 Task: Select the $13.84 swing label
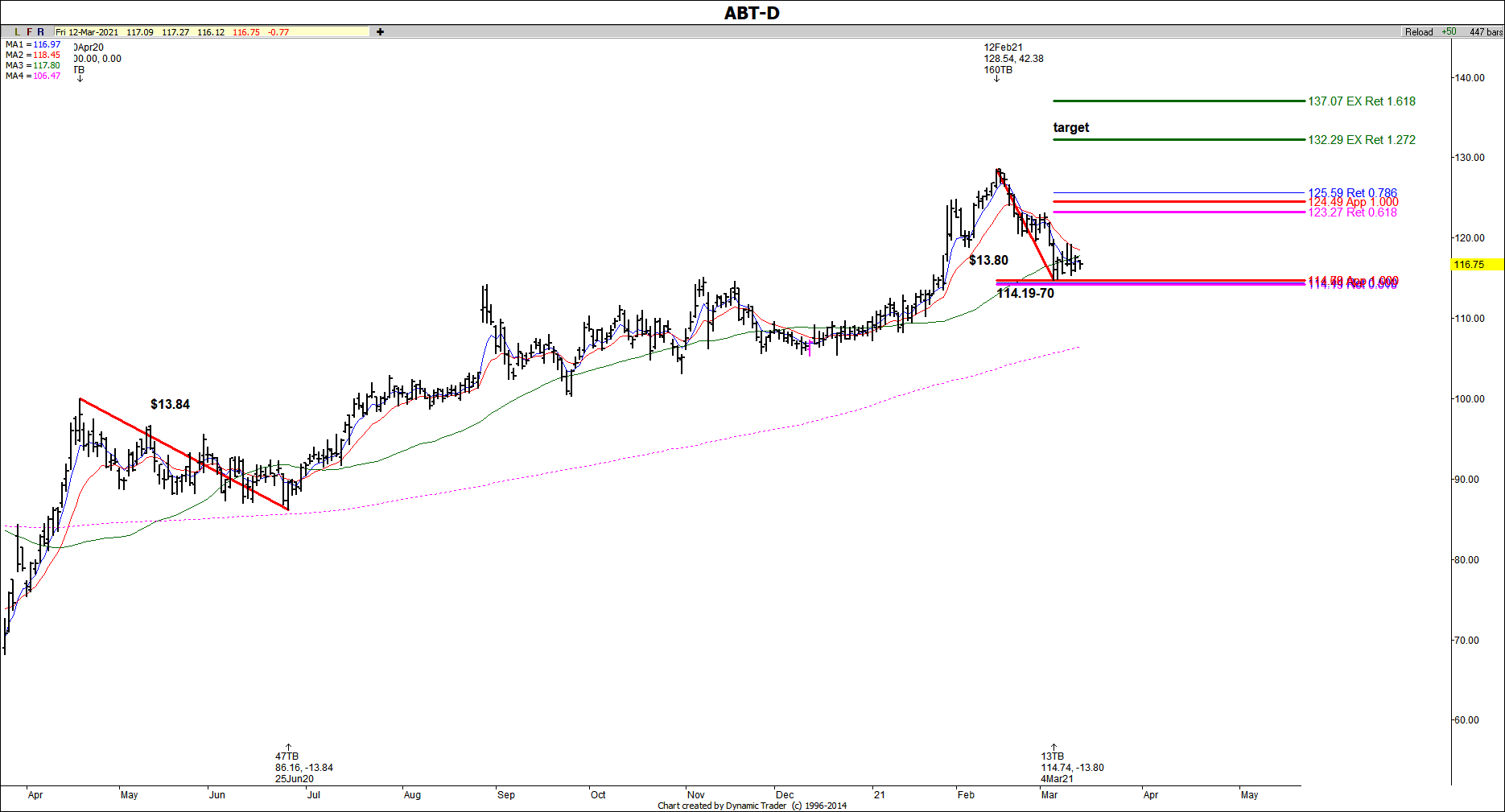pyautogui.click(x=170, y=404)
